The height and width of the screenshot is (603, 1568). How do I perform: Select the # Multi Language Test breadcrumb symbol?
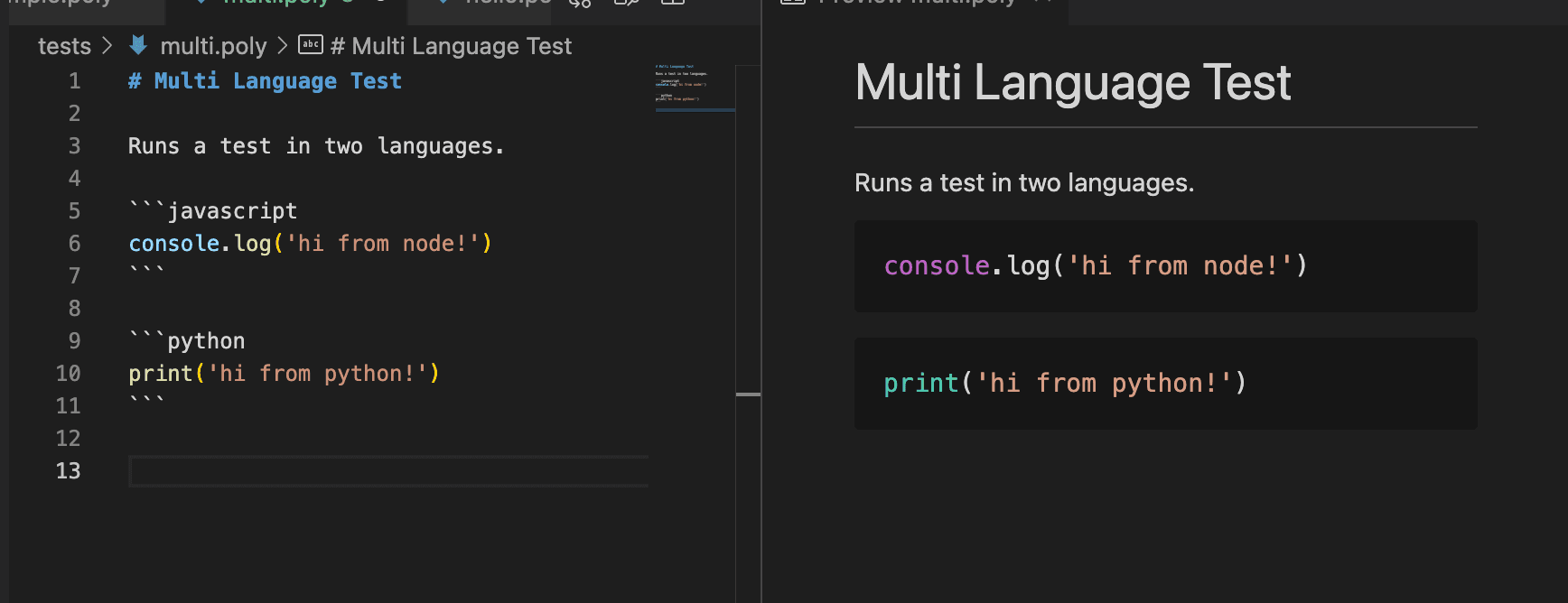451,46
